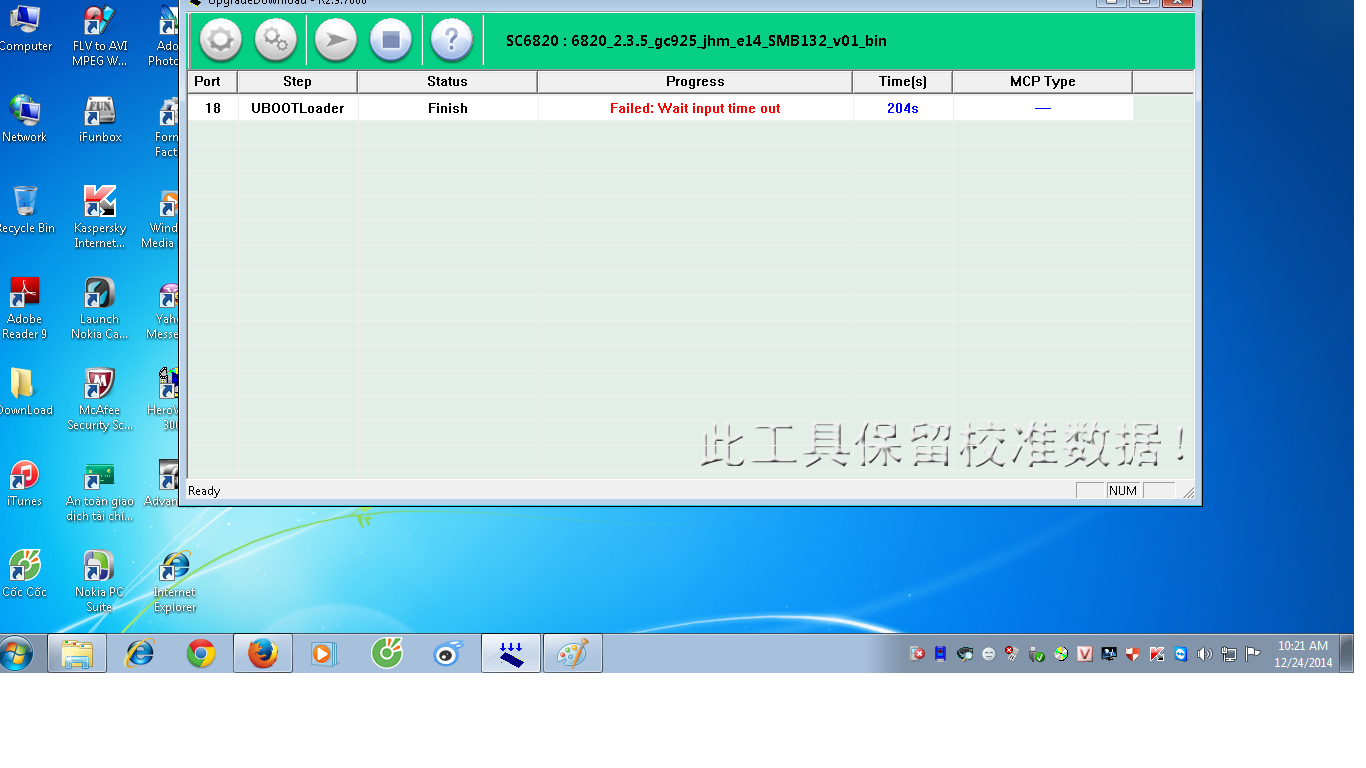
Task: Open Cốc Cốc browser from taskbar
Action: [387, 654]
